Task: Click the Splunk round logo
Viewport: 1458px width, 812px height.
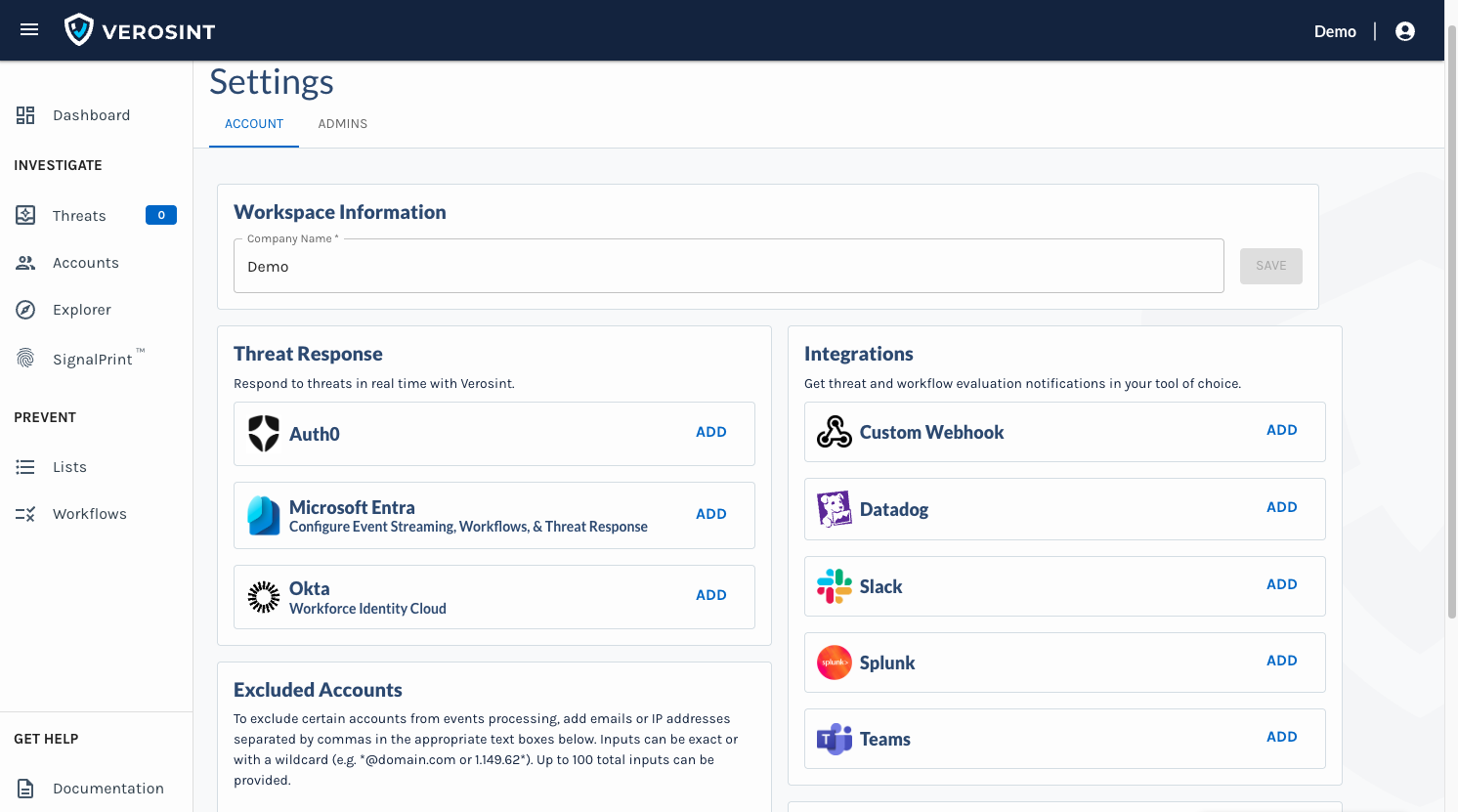Action: click(x=835, y=662)
